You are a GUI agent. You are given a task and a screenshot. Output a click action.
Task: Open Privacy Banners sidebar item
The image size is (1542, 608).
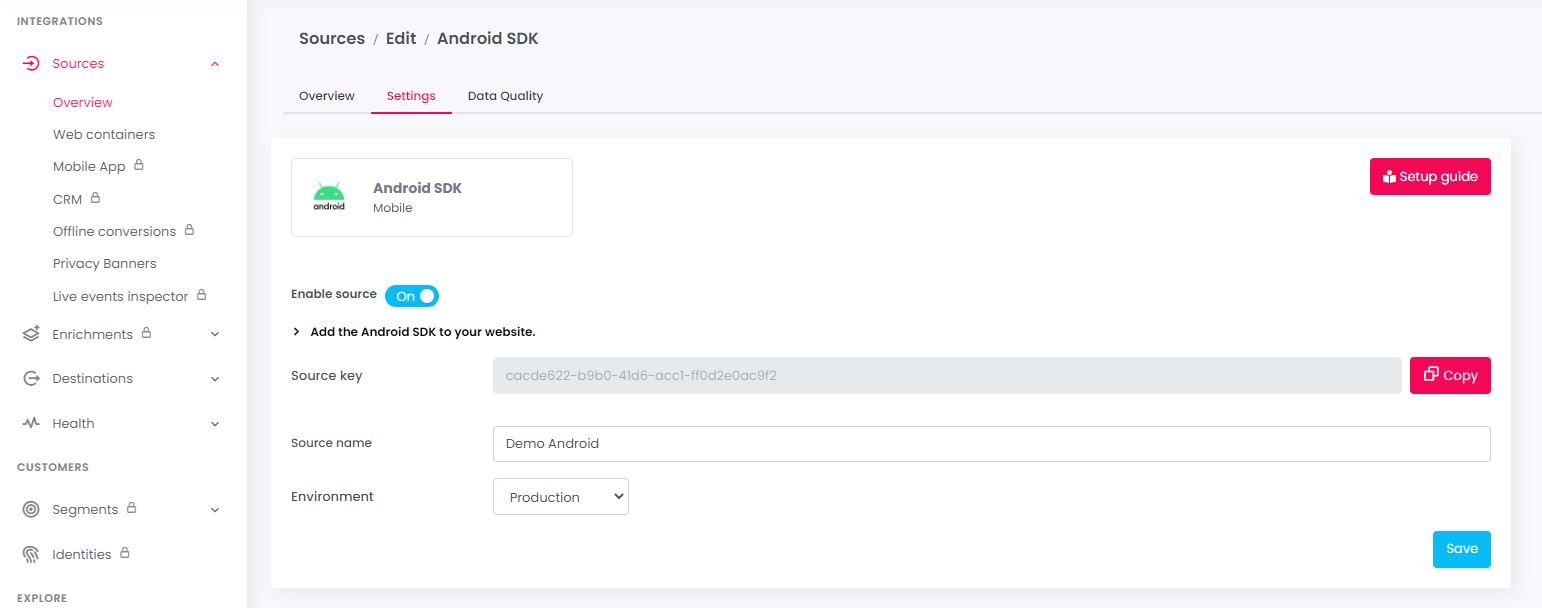click(105, 263)
